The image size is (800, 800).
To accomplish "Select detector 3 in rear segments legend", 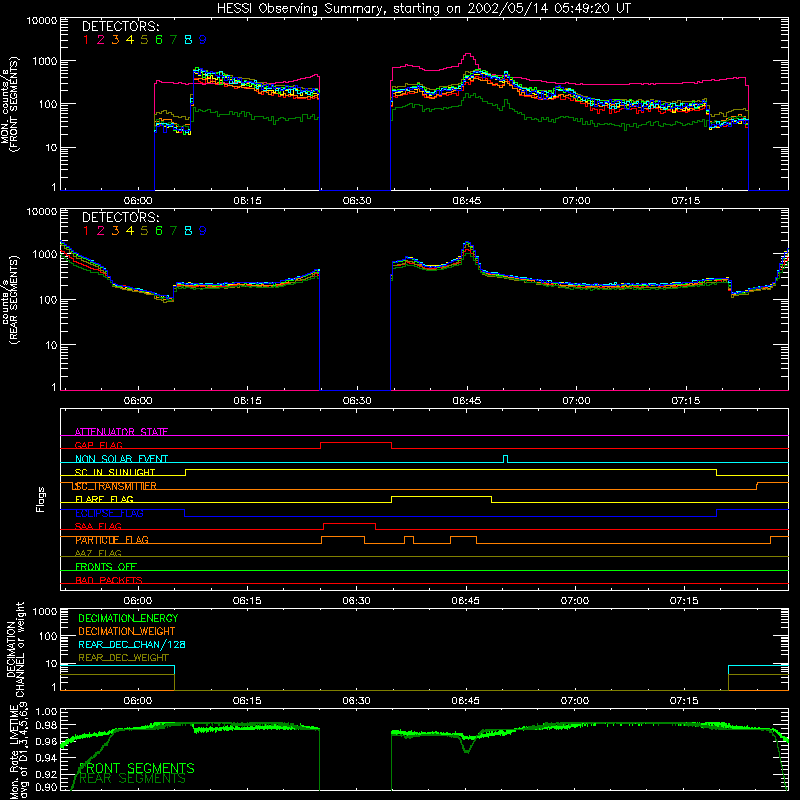I will pos(115,231).
